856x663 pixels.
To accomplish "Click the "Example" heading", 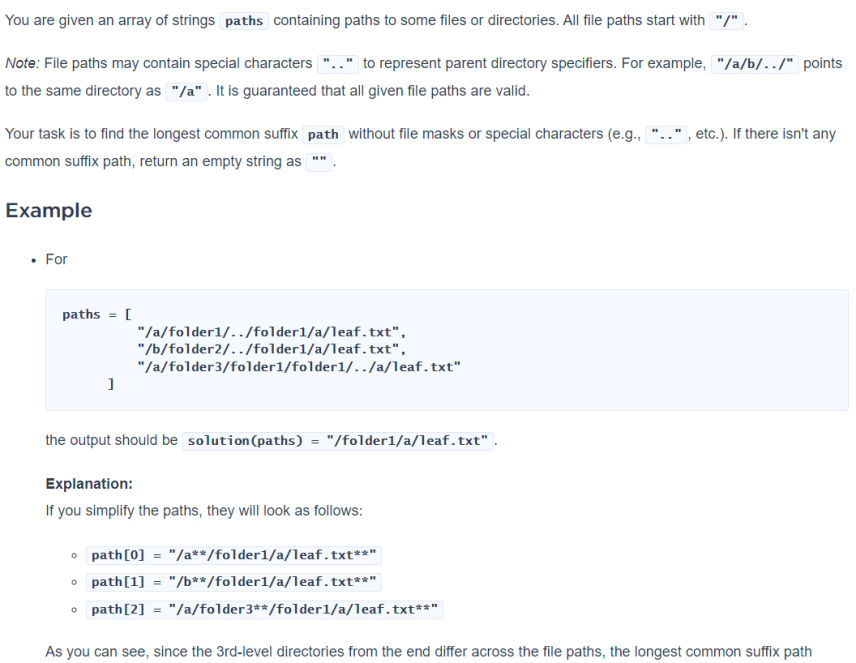I will (49, 210).
